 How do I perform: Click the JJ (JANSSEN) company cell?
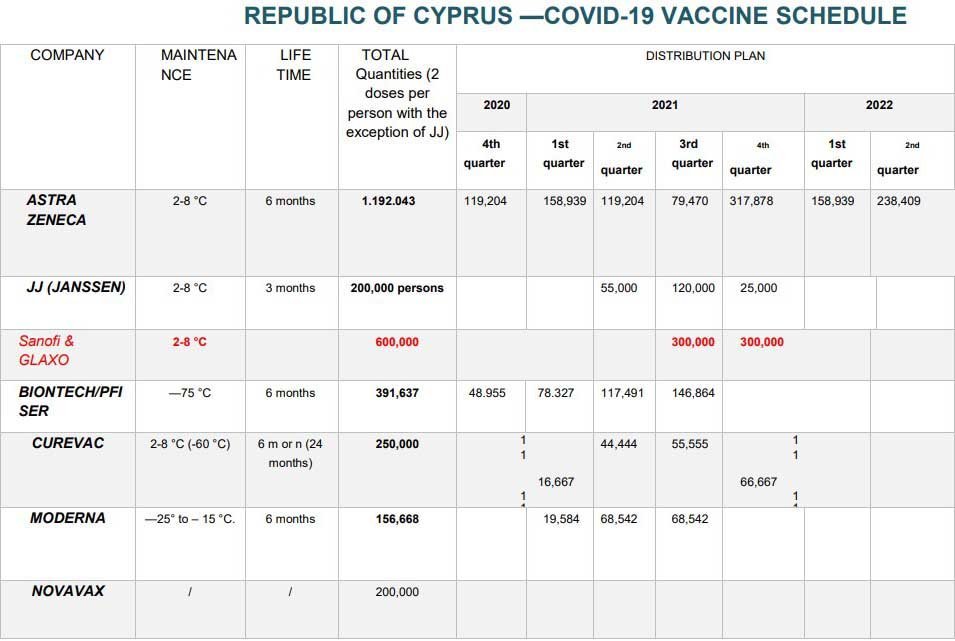tap(76, 287)
